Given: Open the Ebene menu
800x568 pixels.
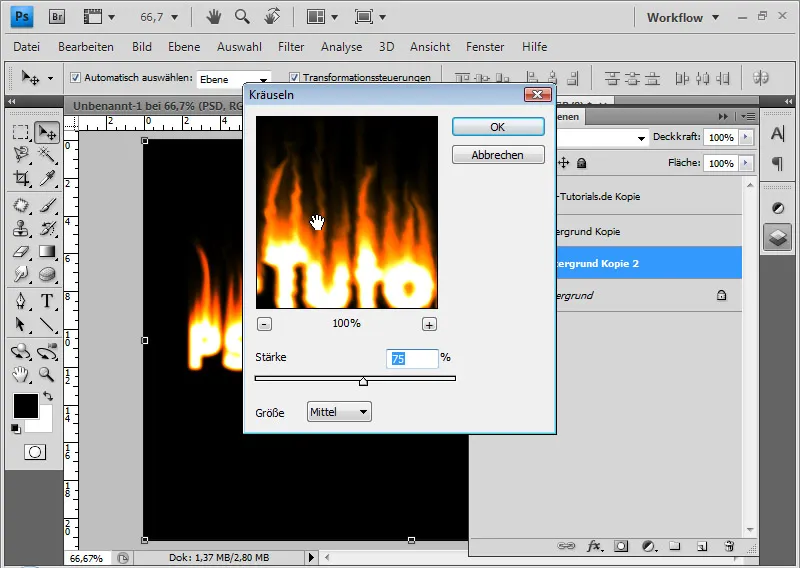Looking at the screenshot, I should [184, 47].
